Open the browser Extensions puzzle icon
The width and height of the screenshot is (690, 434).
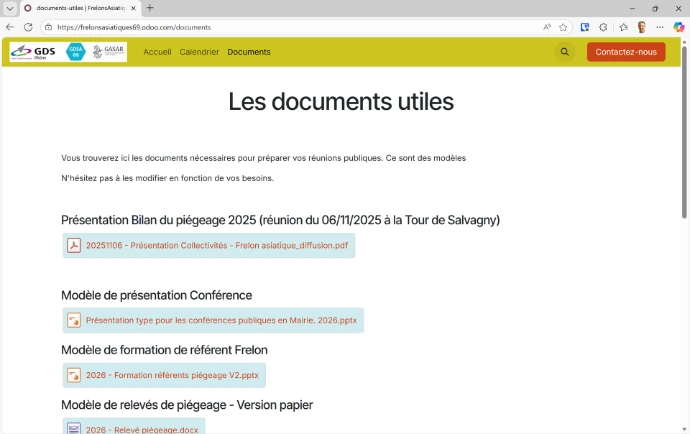coord(603,27)
